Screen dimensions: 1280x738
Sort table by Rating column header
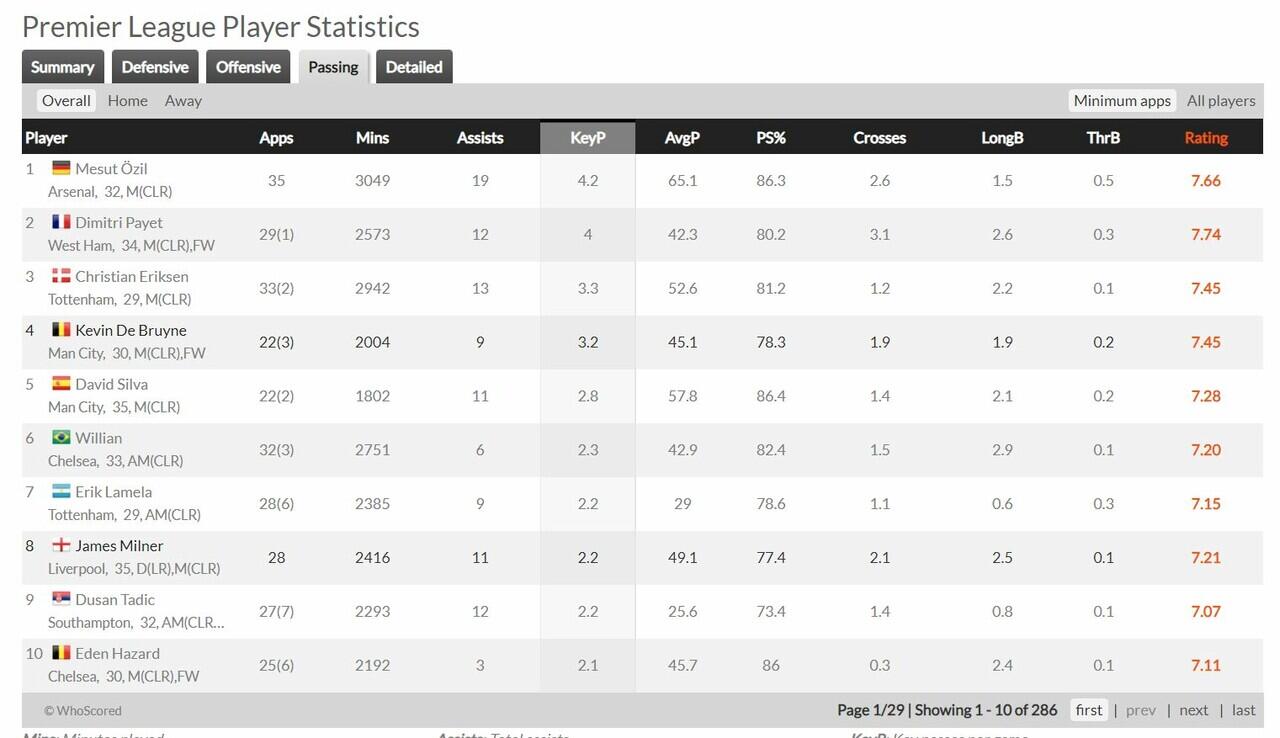tap(1206, 138)
